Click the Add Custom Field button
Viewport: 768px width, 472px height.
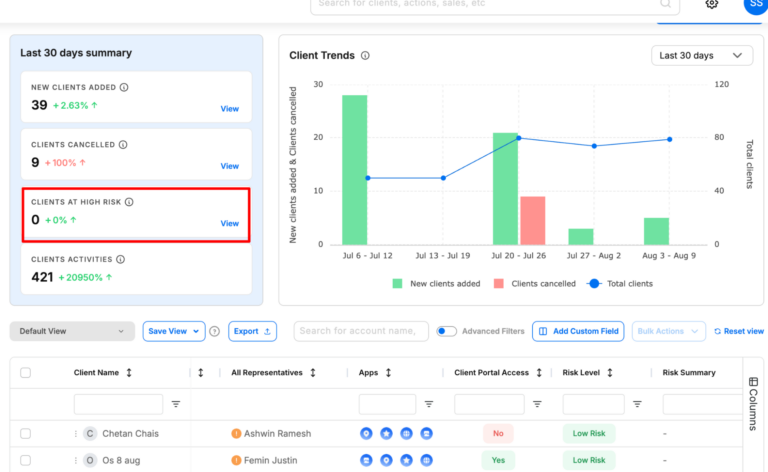coord(578,331)
